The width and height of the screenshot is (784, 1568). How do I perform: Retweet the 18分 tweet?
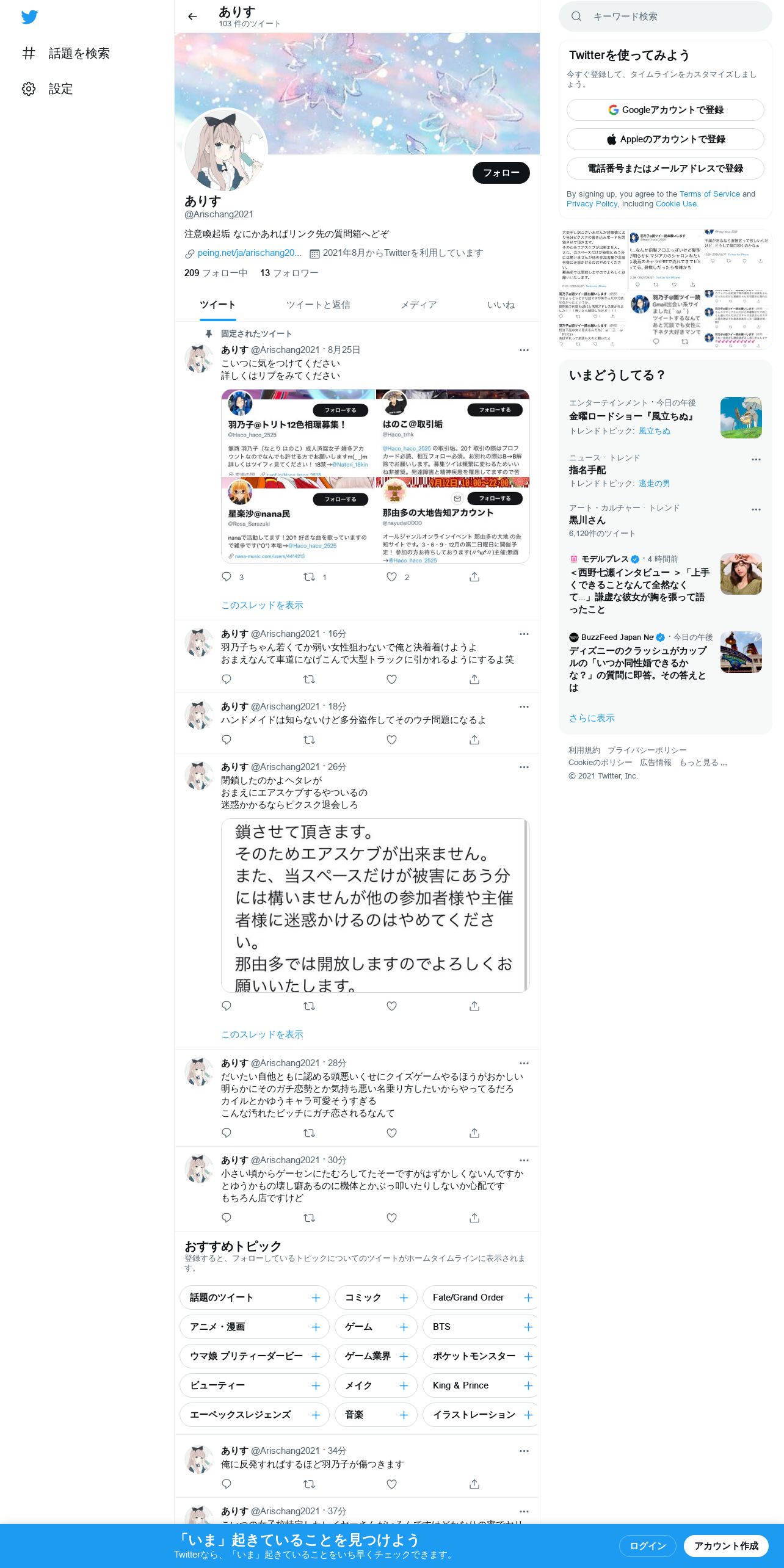[x=310, y=739]
